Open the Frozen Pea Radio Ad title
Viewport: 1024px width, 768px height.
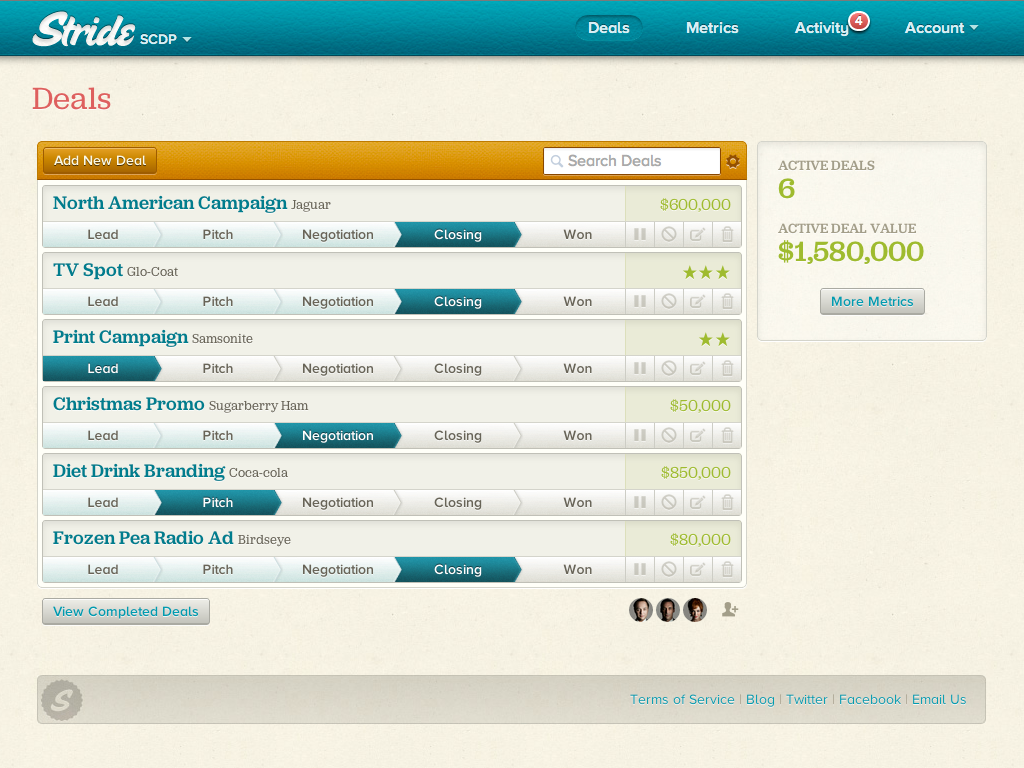(x=142, y=538)
